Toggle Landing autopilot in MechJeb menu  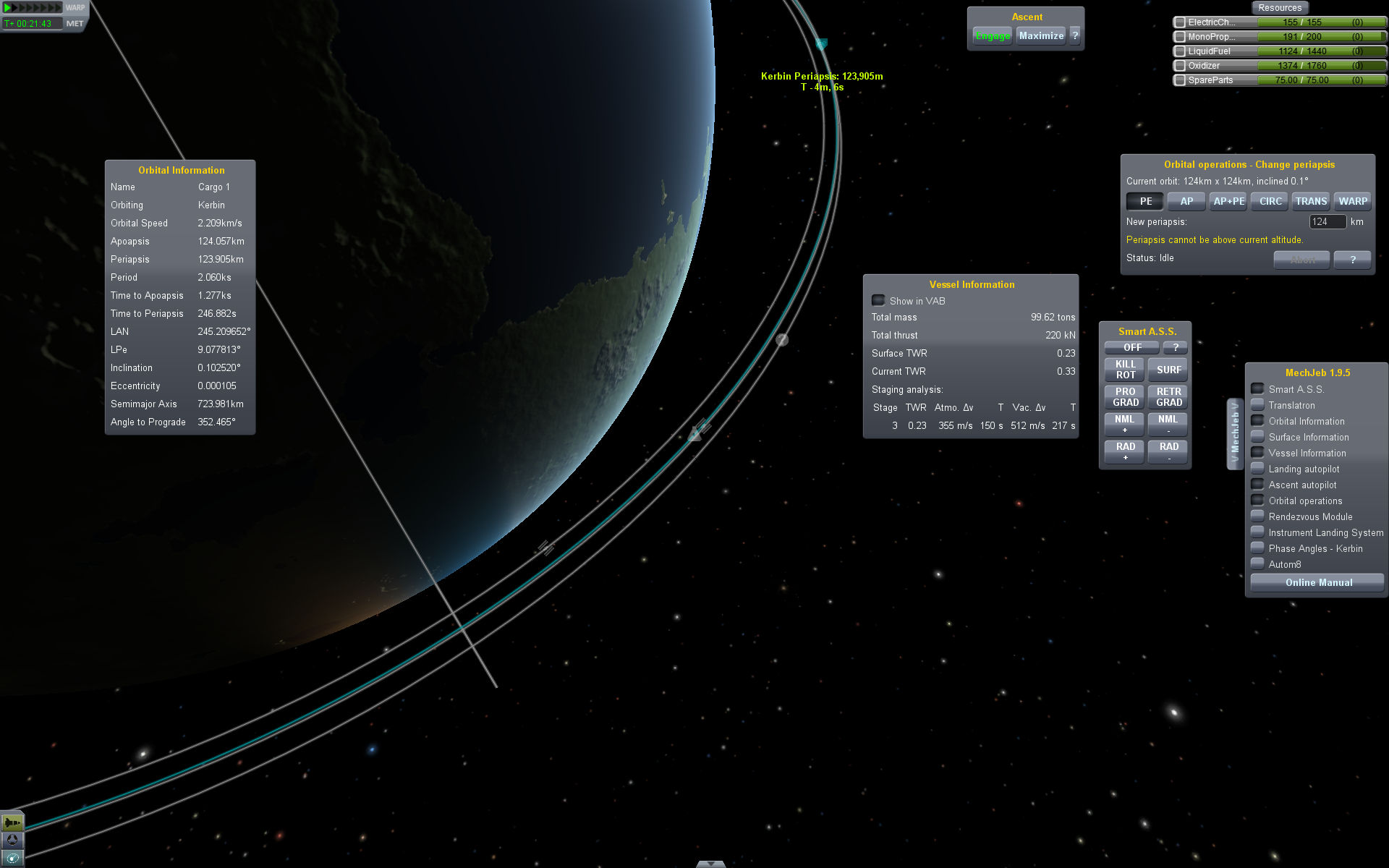coord(1258,469)
